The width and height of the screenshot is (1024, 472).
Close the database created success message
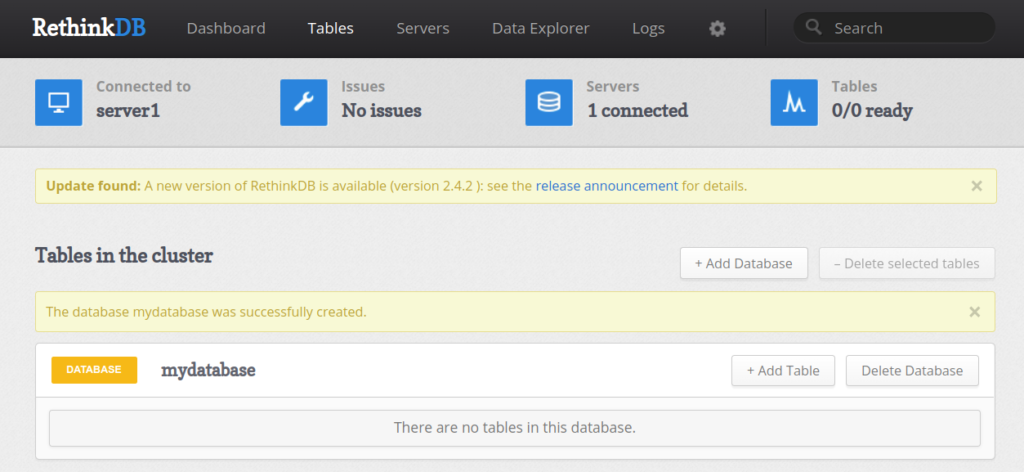(974, 312)
